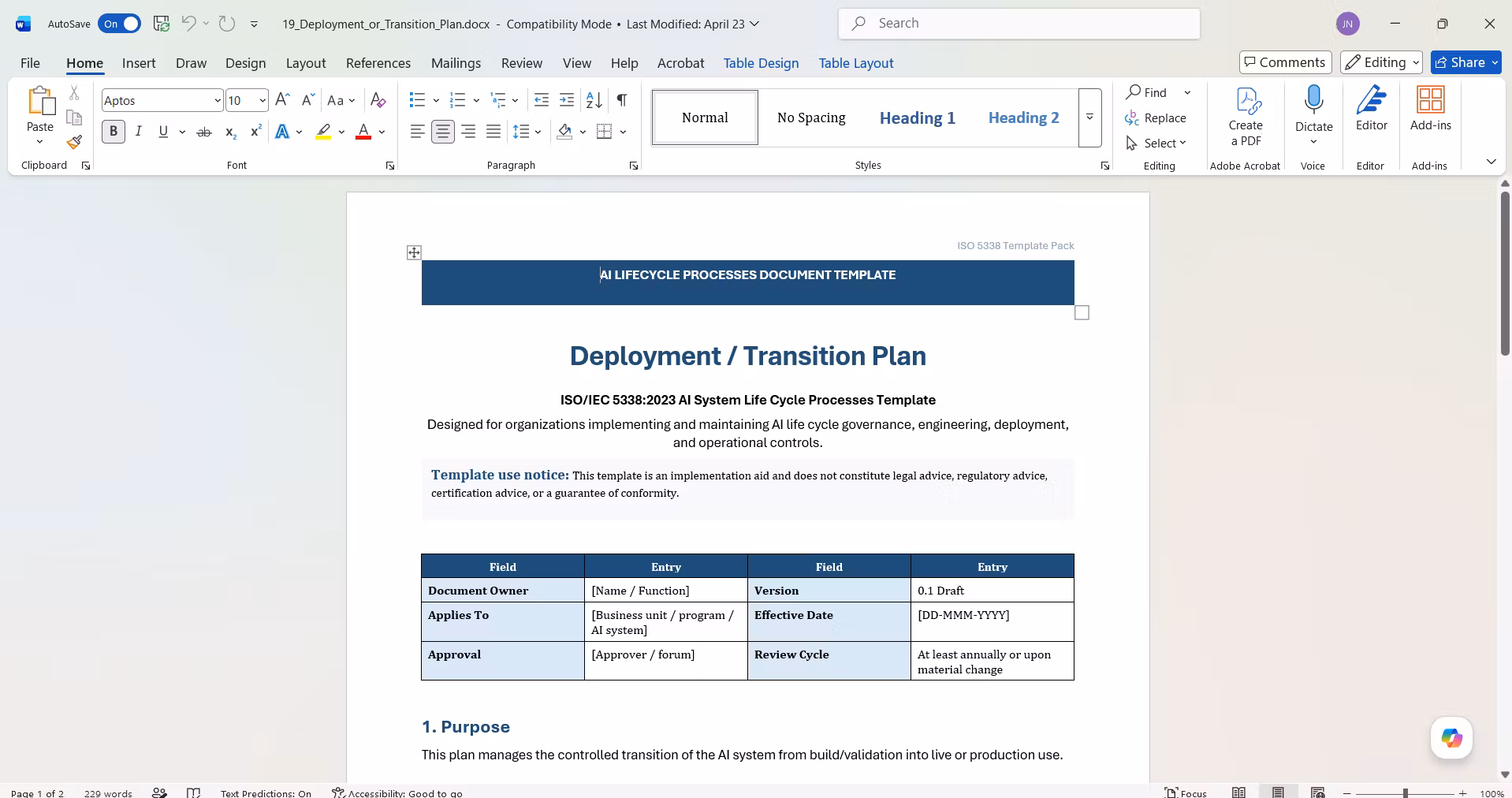Open the Table Layout tab
Screen dimensions: 1512x798
(856, 63)
